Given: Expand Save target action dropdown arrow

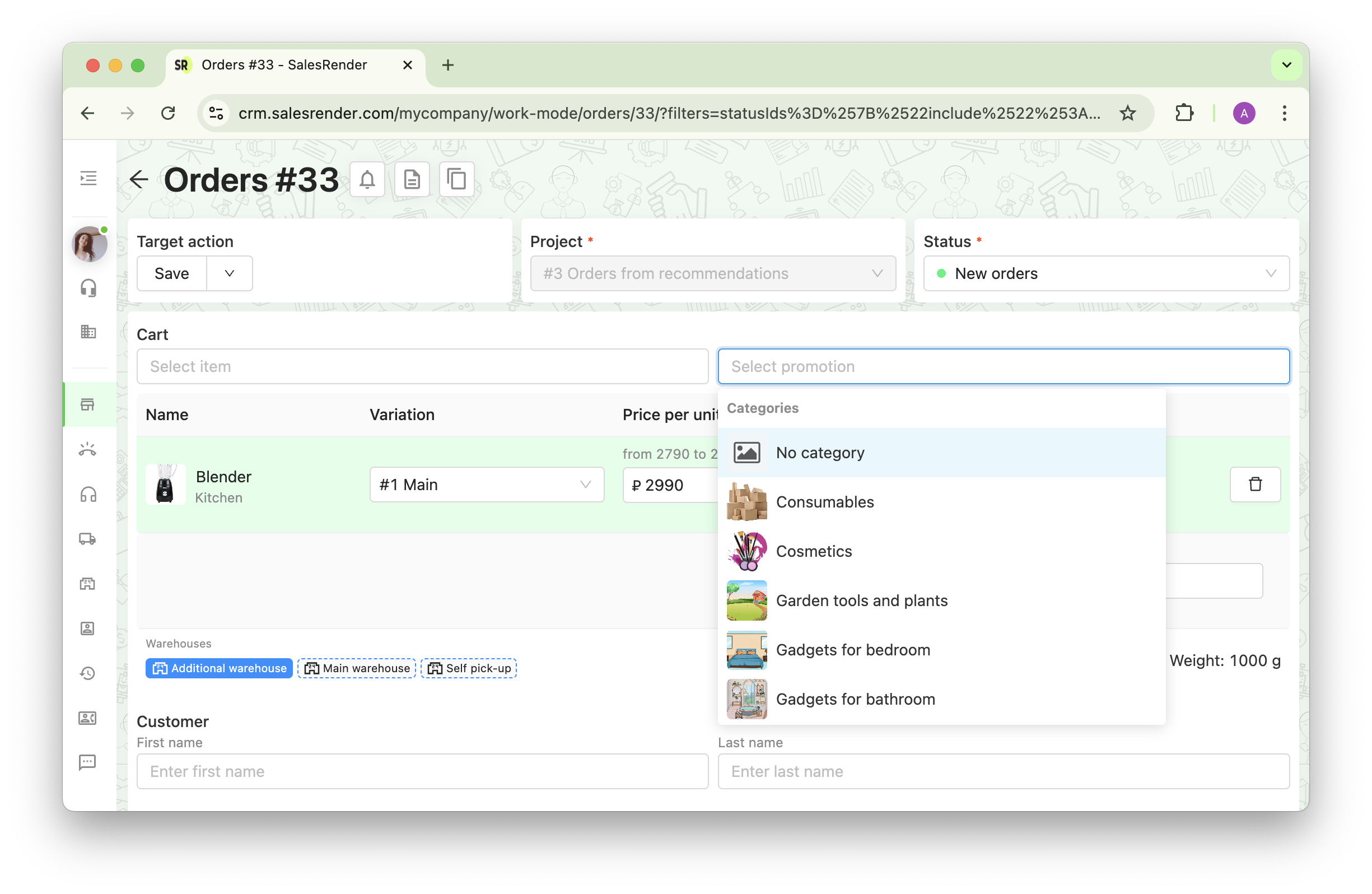Looking at the screenshot, I should point(230,273).
